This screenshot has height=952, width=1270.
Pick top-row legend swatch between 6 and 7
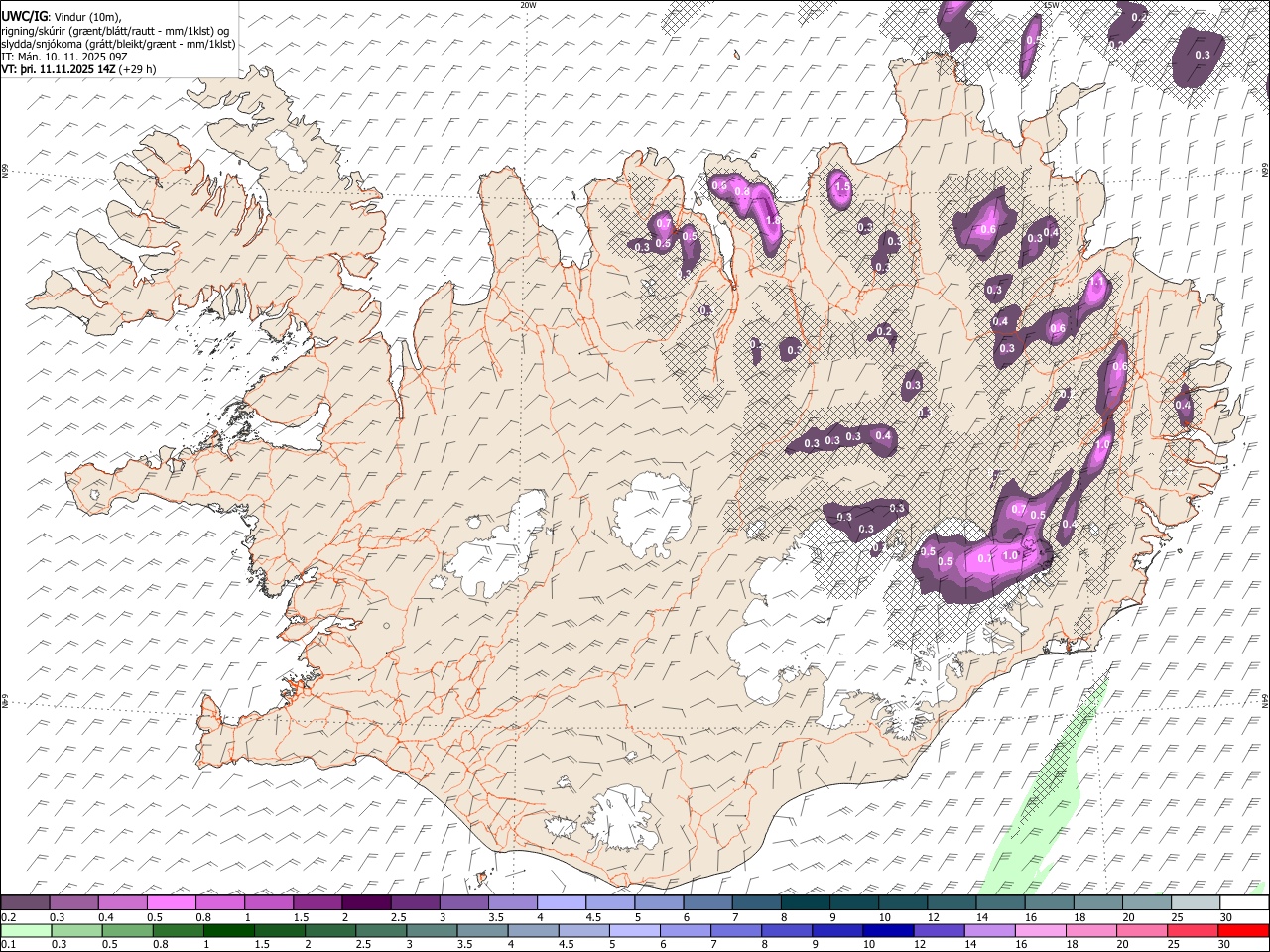tap(707, 902)
